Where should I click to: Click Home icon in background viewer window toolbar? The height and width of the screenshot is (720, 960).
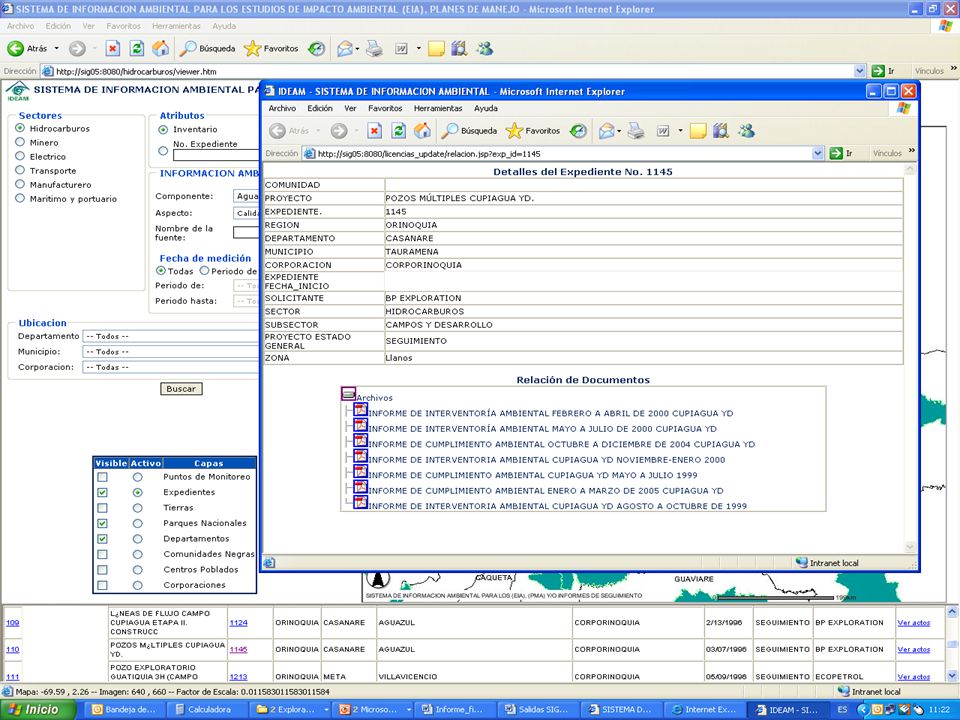point(160,48)
